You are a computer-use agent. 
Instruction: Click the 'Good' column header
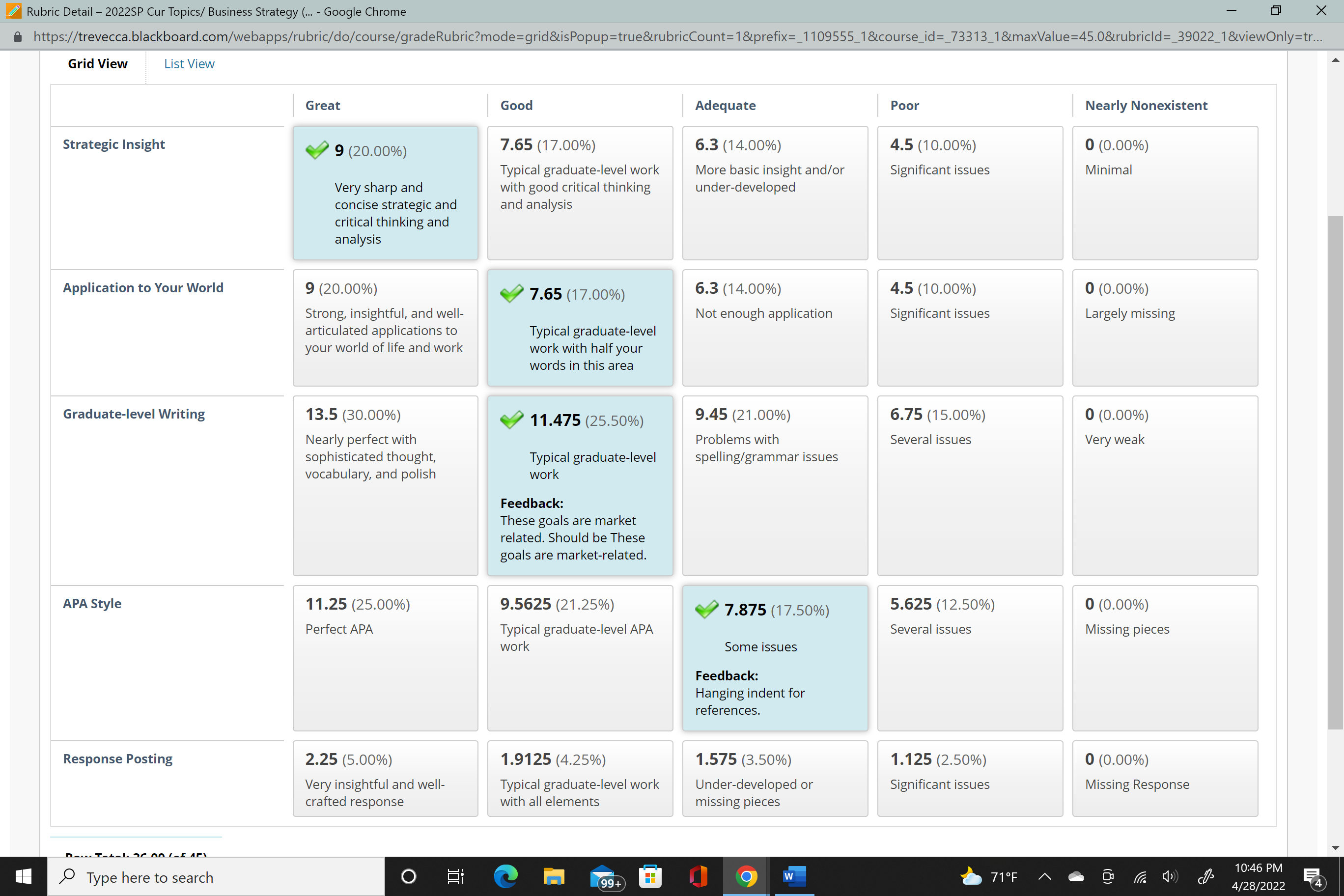pyautogui.click(x=517, y=105)
